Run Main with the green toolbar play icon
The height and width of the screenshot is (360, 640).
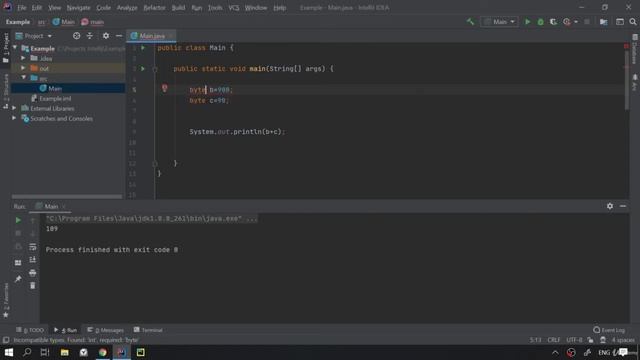(x=527, y=22)
